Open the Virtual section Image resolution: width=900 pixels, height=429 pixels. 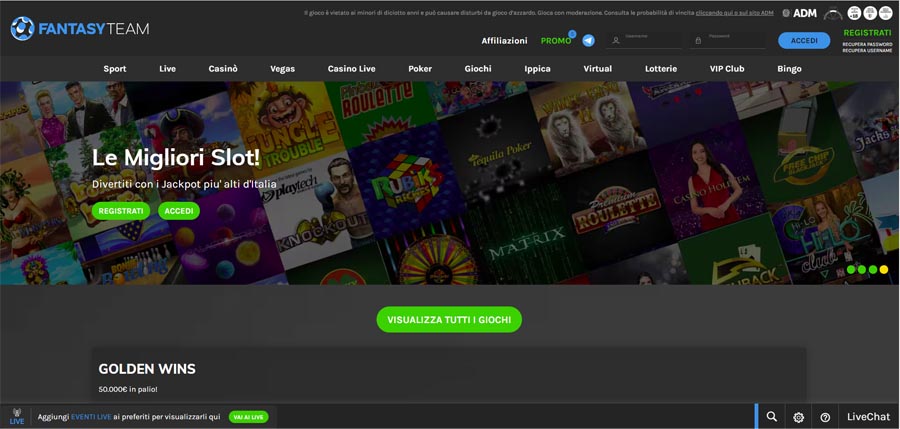pos(598,69)
